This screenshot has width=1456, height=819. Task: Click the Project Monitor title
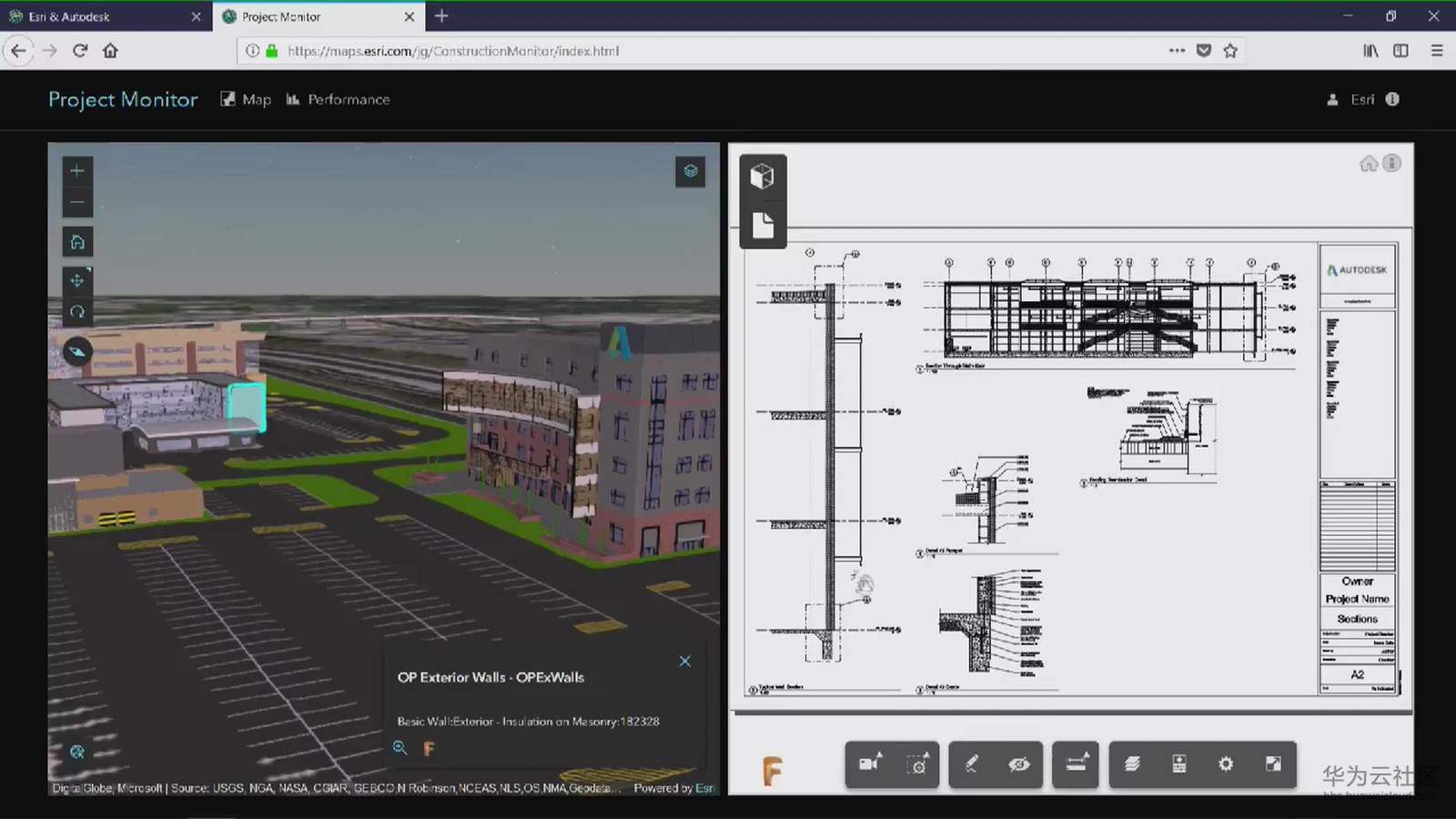(123, 99)
